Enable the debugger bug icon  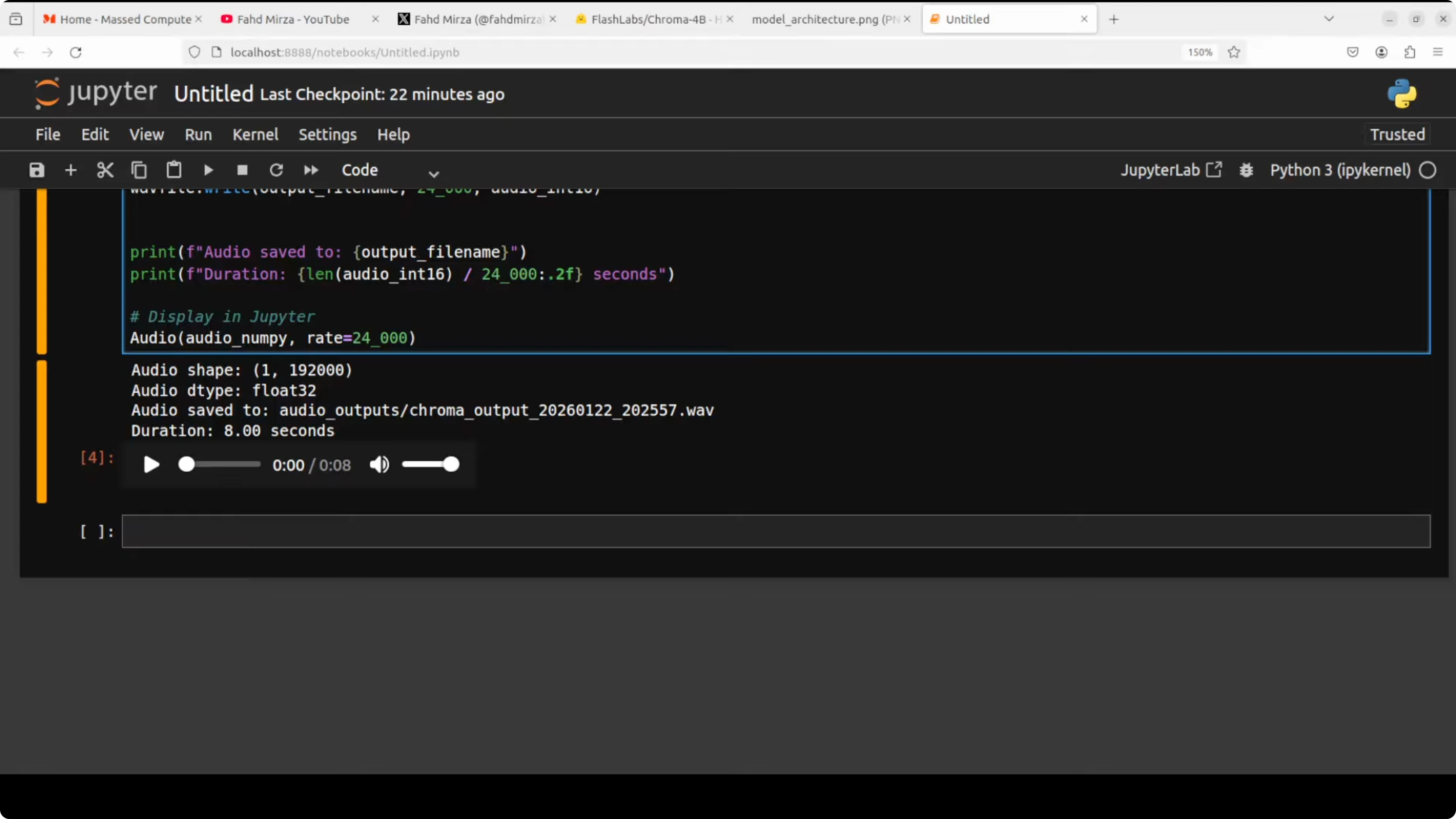[1246, 170]
